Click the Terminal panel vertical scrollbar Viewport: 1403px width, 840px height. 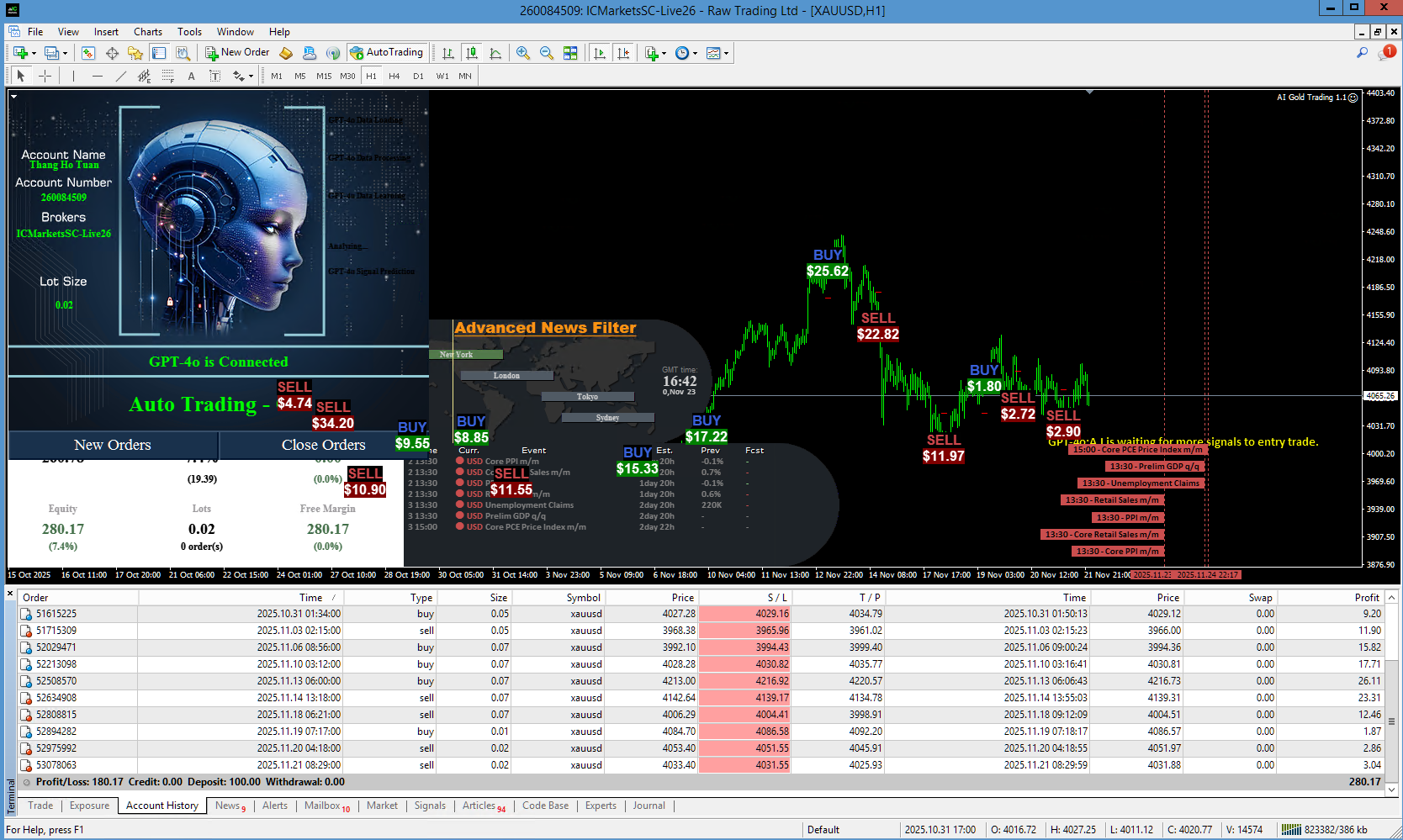point(1392,693)
